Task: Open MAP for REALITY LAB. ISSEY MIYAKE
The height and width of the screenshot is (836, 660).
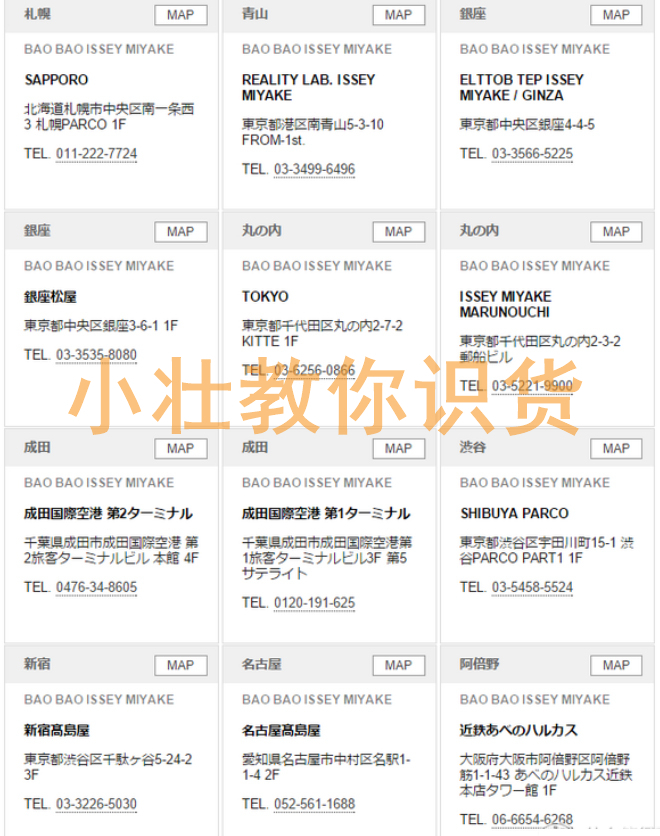Action: coord(399,15)
